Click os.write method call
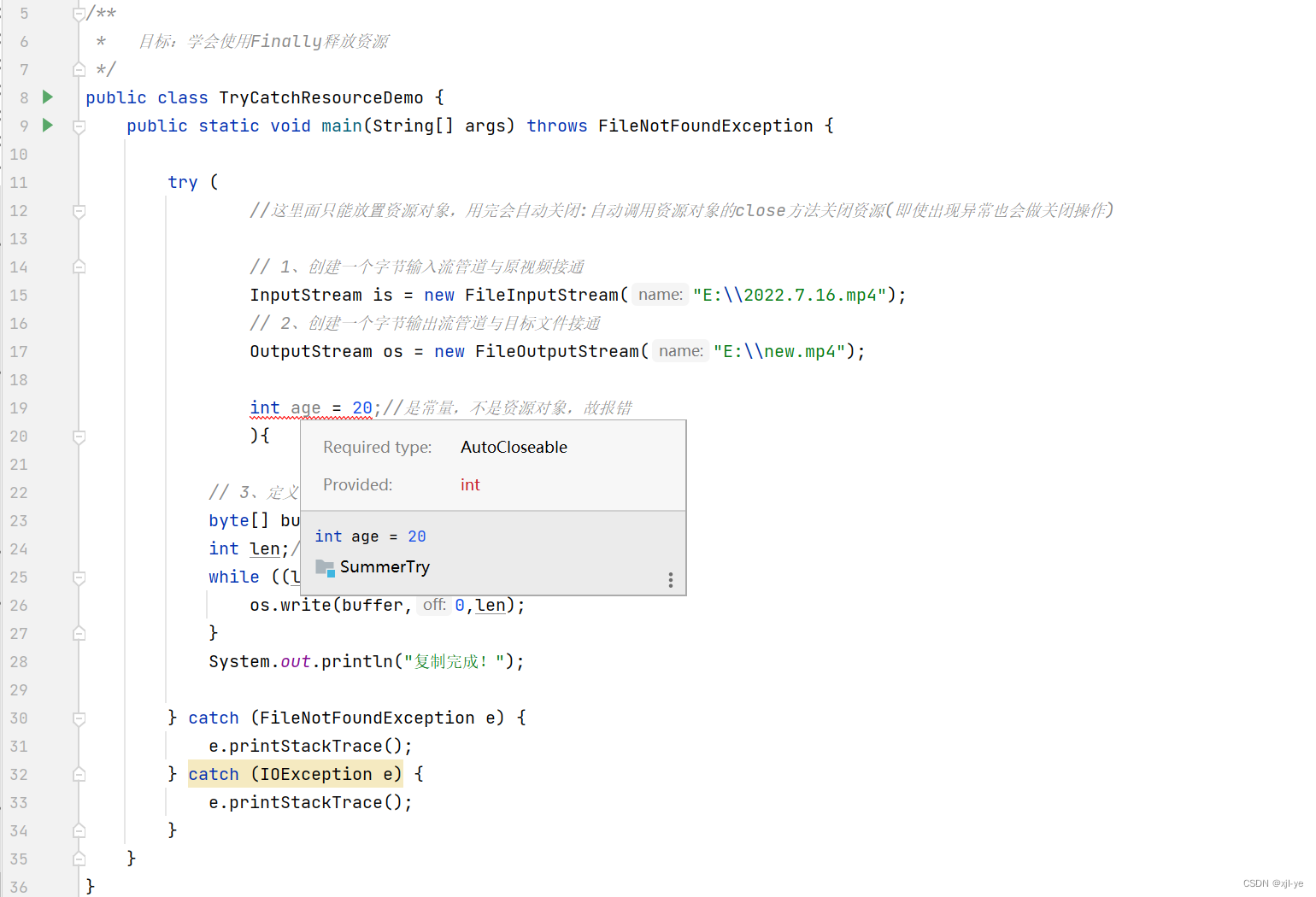Viewport: 1316px width, 897px height. tap(291, 605)
